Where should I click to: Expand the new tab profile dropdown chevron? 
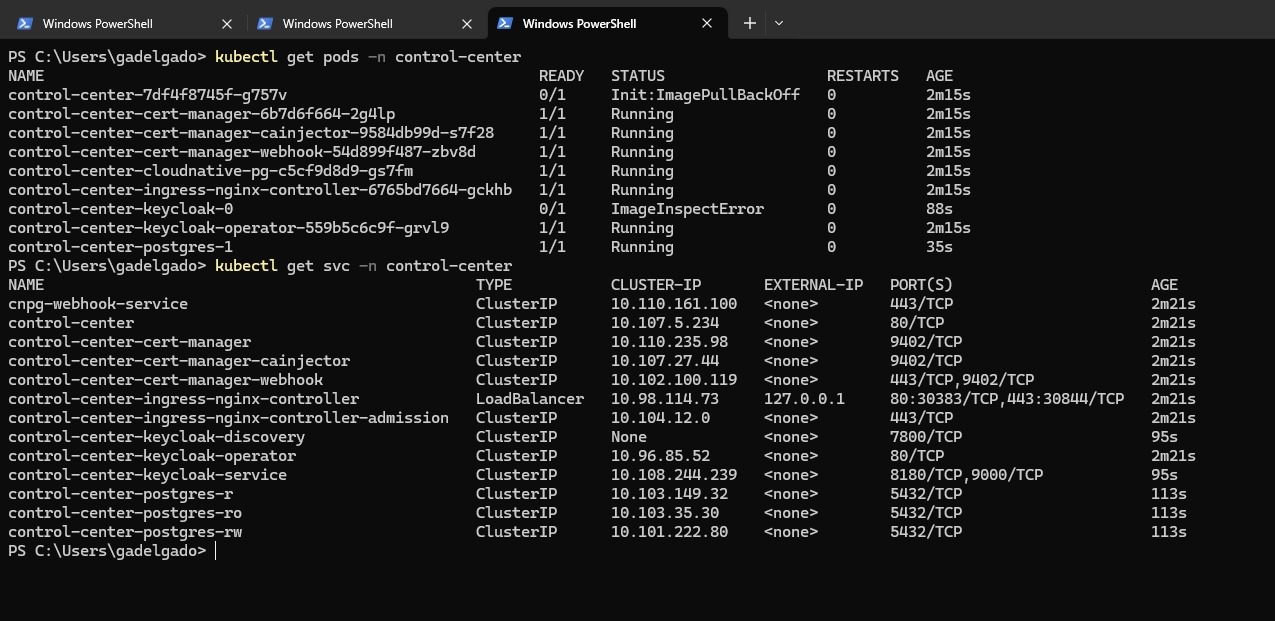click(x=779, y=23)
